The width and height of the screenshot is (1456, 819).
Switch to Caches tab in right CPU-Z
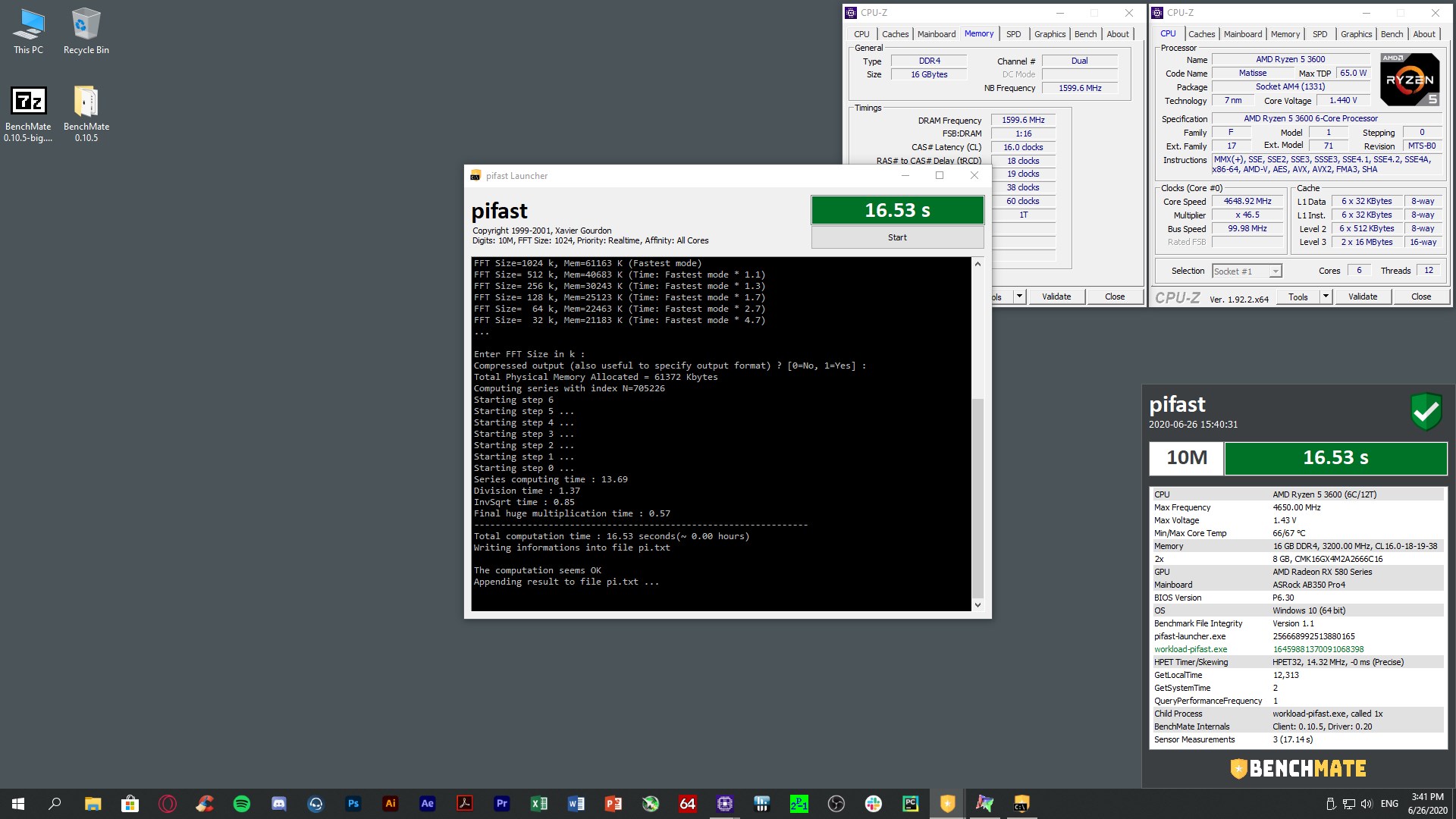pyautogui.click(x=1201, y=34)
